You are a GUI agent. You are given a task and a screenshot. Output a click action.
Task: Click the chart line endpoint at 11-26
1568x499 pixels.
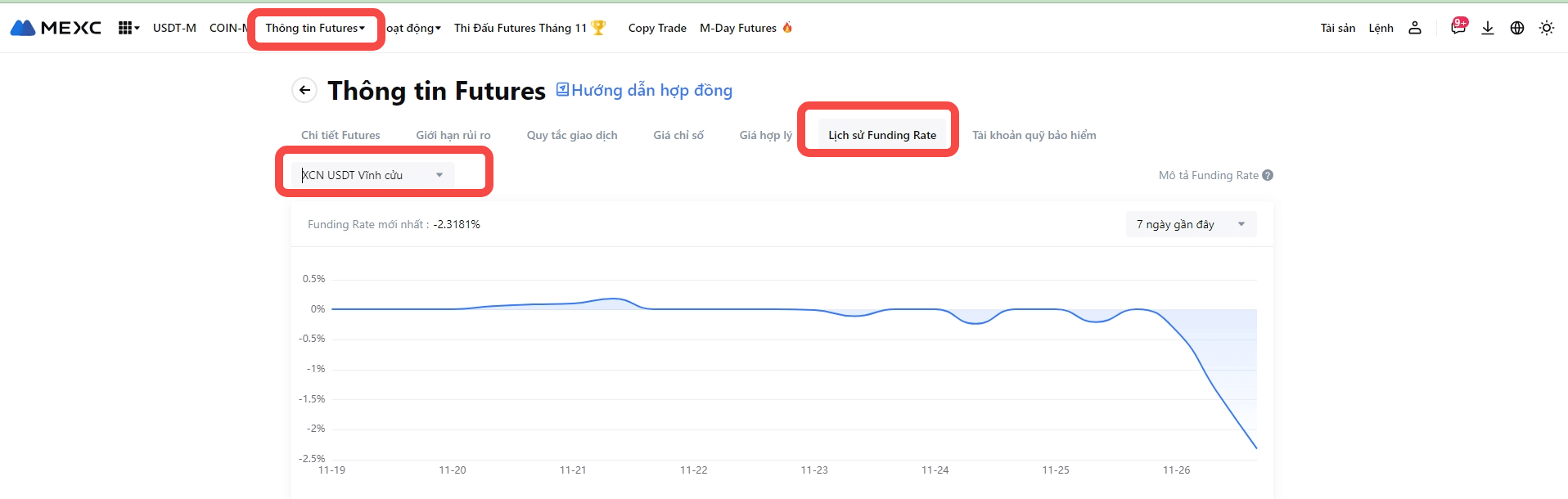pos(1256,447)
